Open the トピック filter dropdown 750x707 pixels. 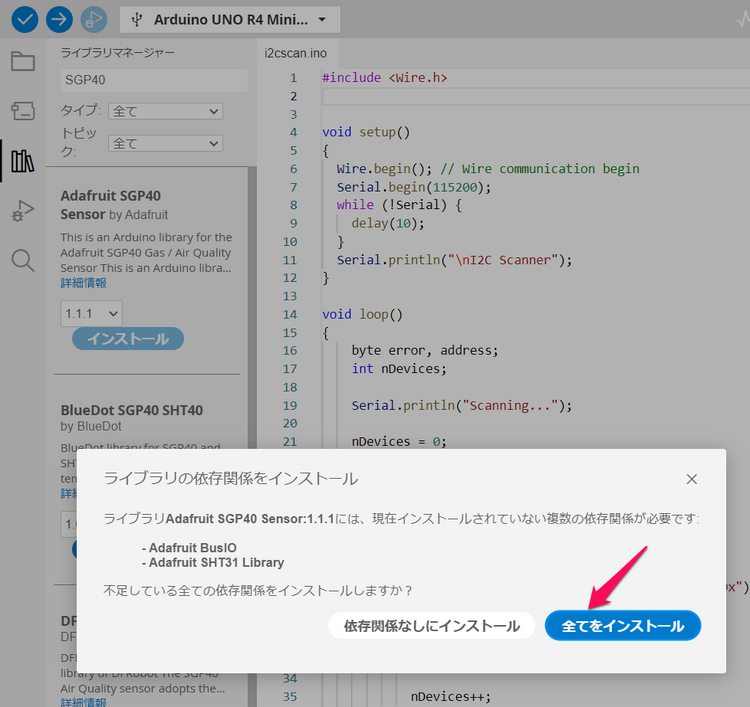165,143
